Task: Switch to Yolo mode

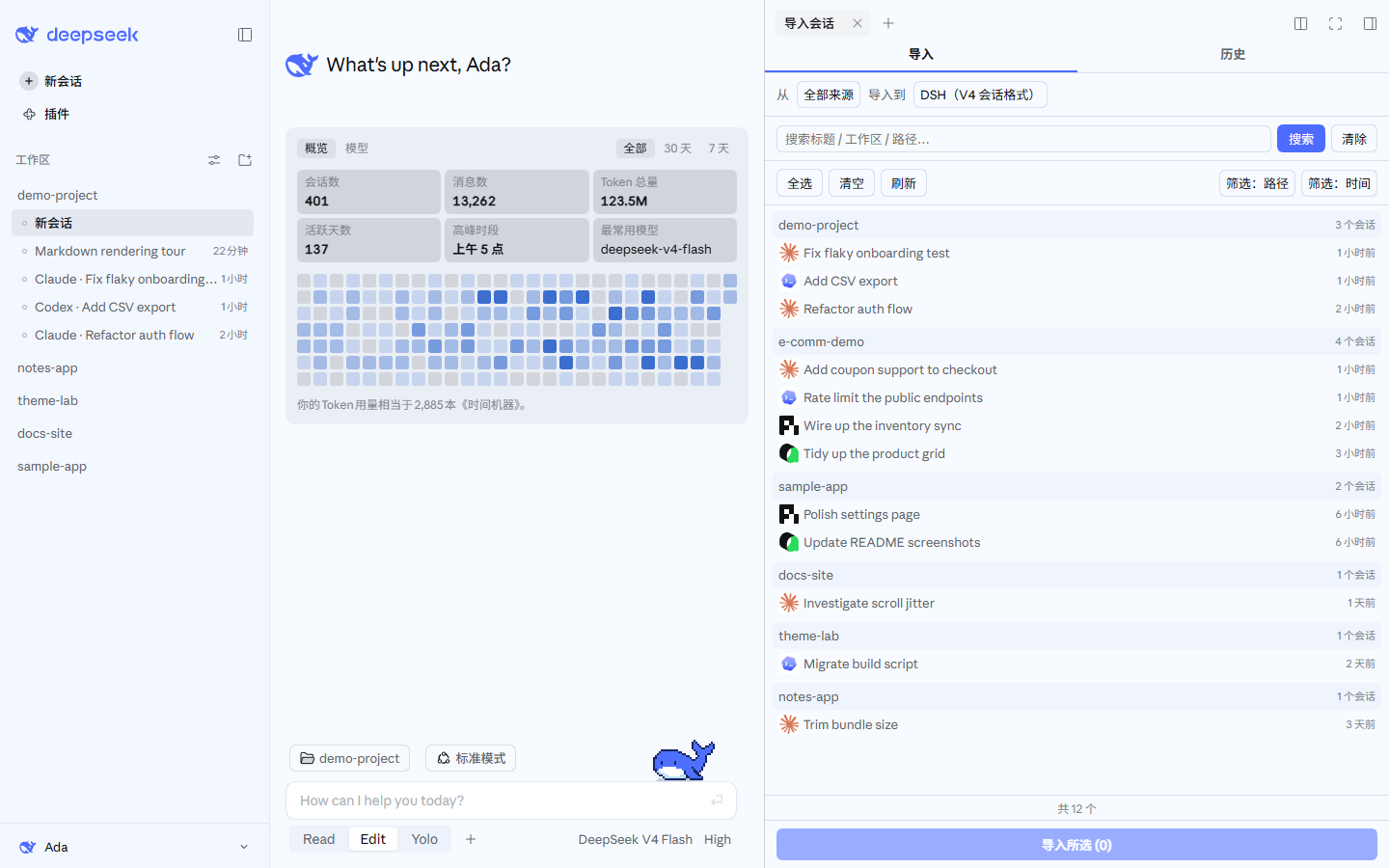Action: [424, 839]
